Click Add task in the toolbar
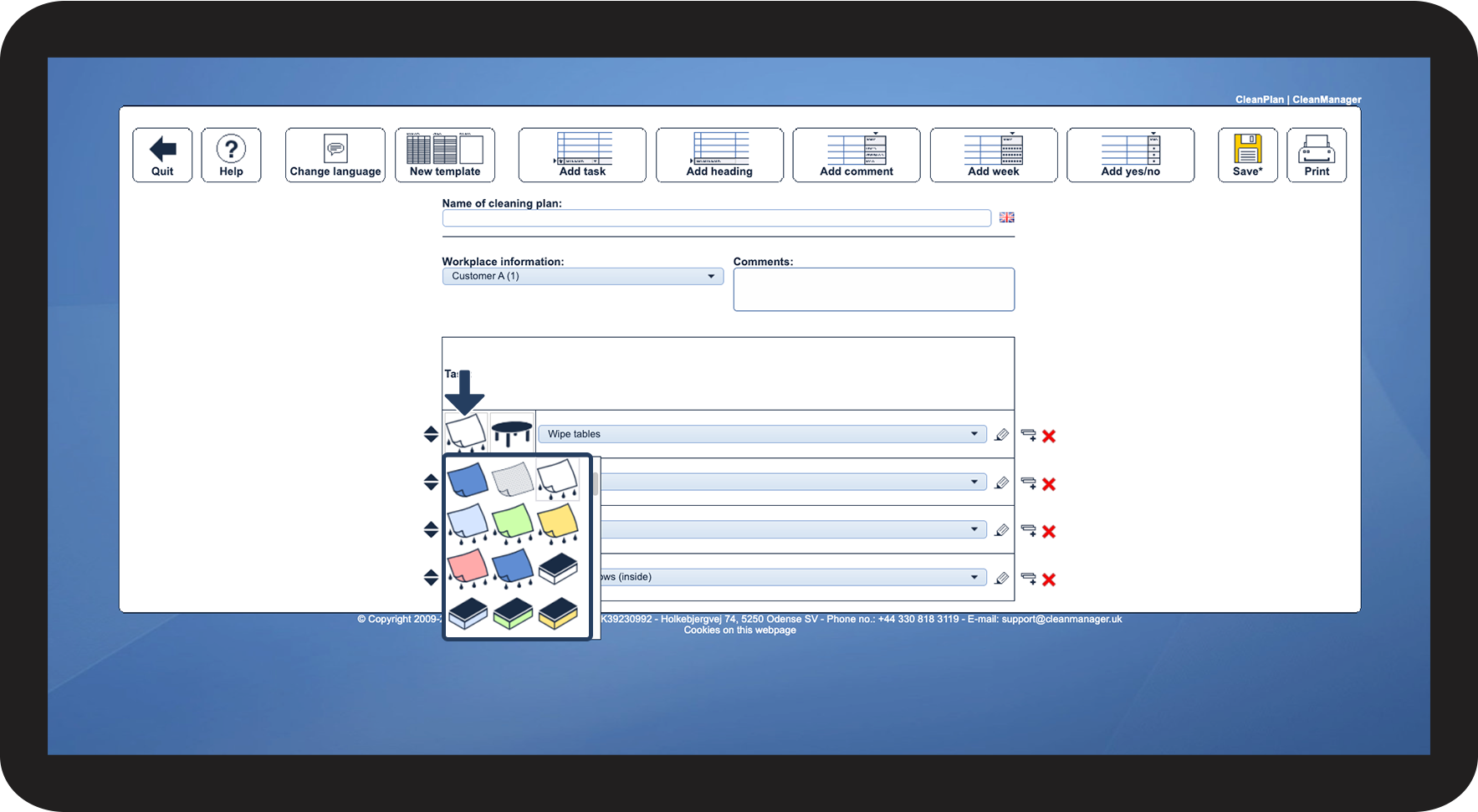Viewport: 1478px width, 812px height. [x=582, y=155]
